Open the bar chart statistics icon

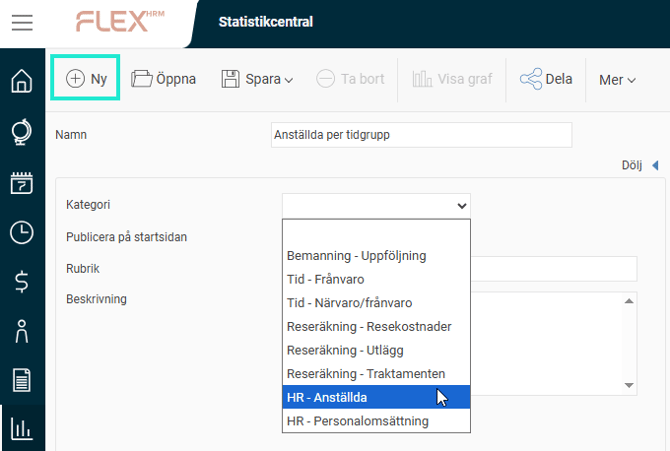coord(21,429)
